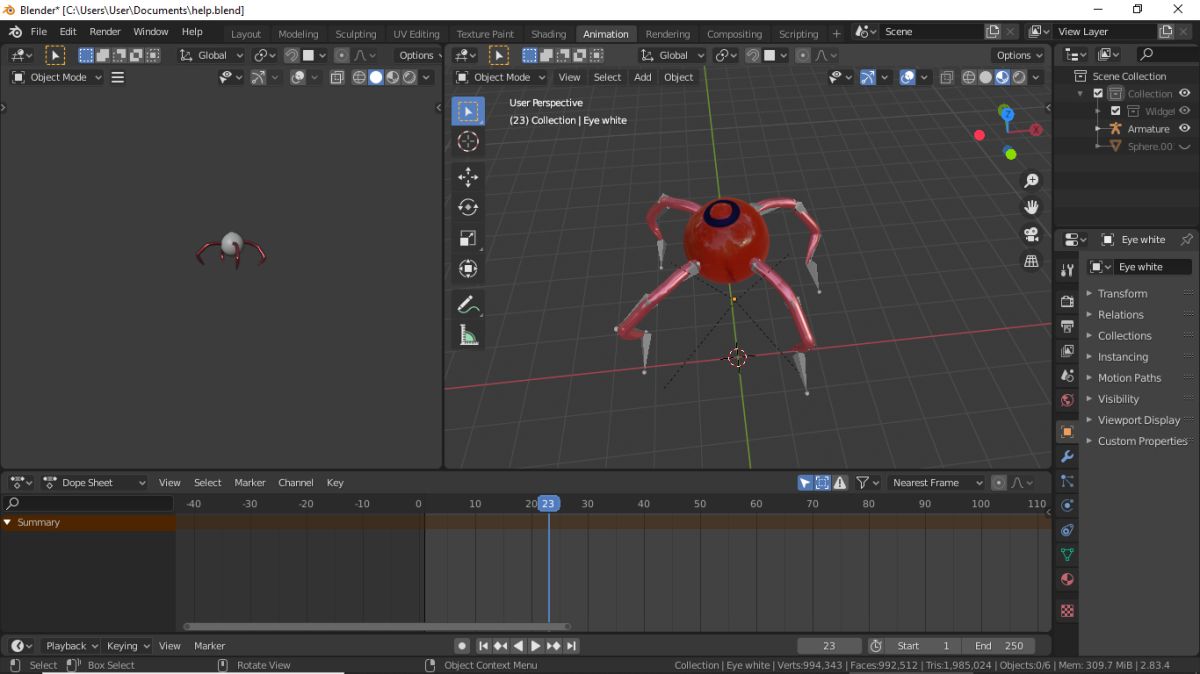Open the Modifier properties wrench tab

pyautogui.click(x=1067, y=457)
